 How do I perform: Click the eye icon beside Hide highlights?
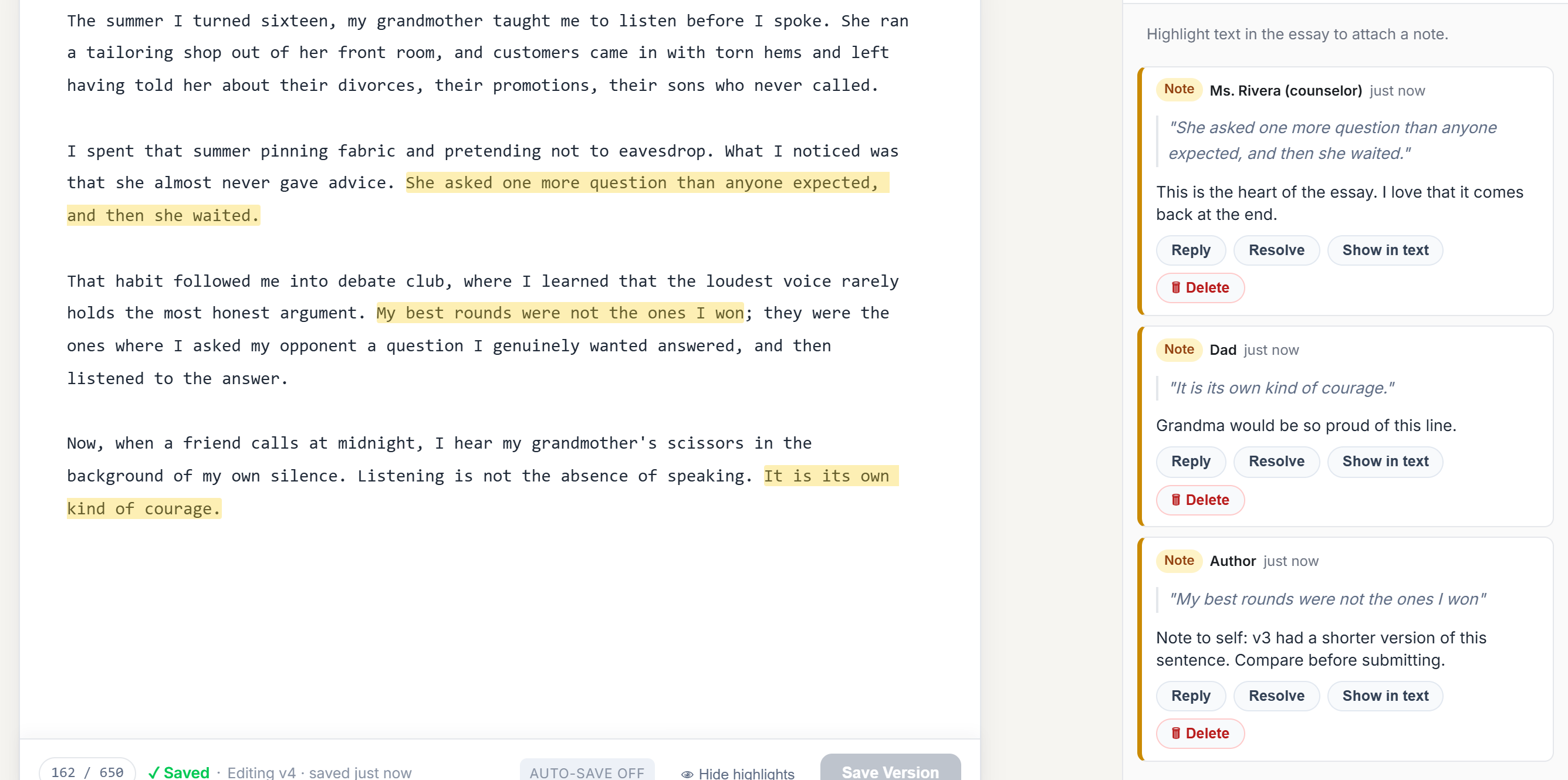[687, 774]
